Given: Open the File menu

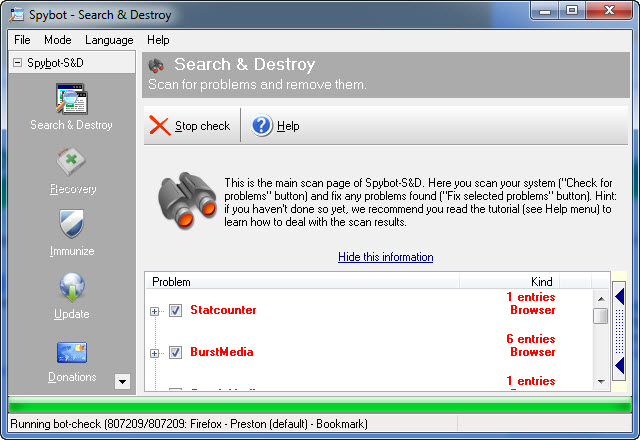Looking at the screenshot, I should coord(22,40).
